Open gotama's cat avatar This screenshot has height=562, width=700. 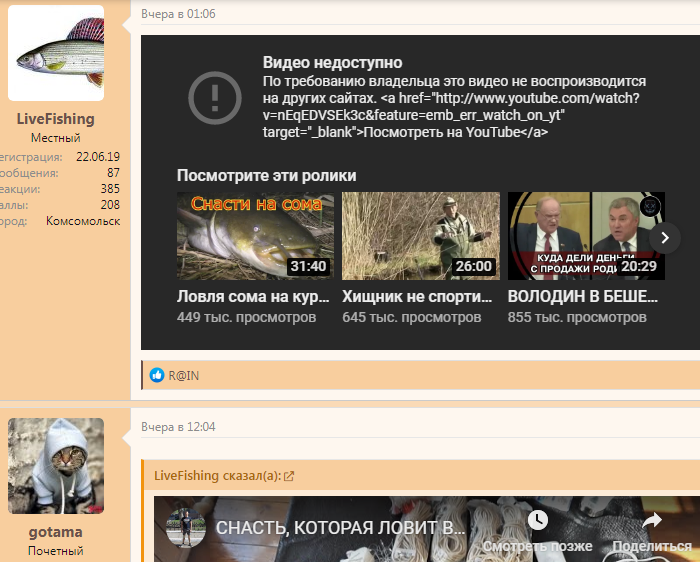coord(56,466)
